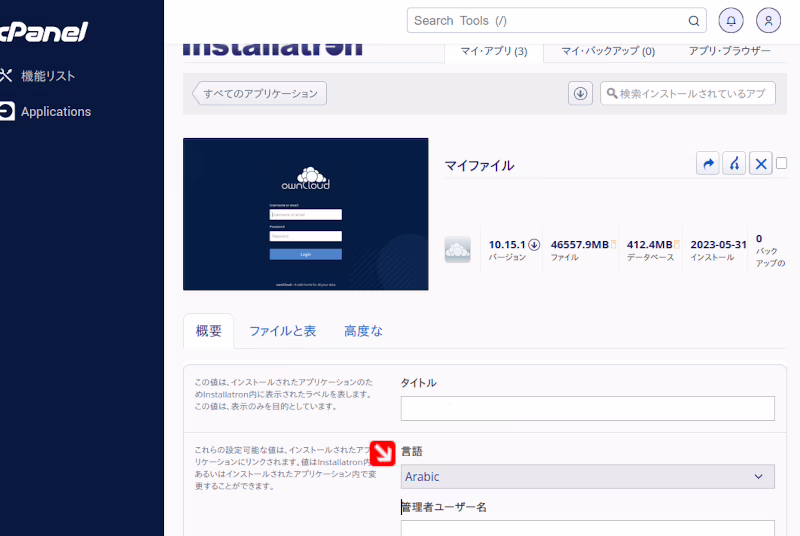Viewport: 800px width, 536px height.
Task: Open the 言語 dropdown showing Arabic
Action: click(x=588, y=477)
